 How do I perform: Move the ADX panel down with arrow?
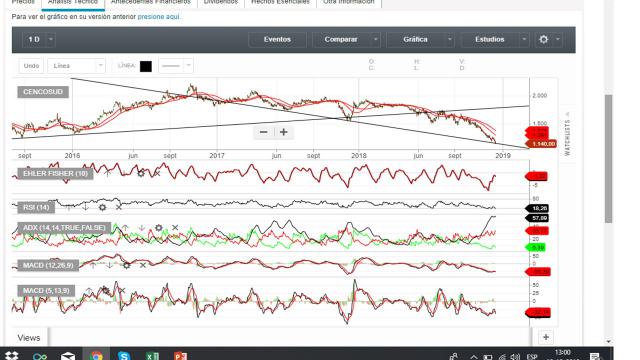click(x=142, y=228)
